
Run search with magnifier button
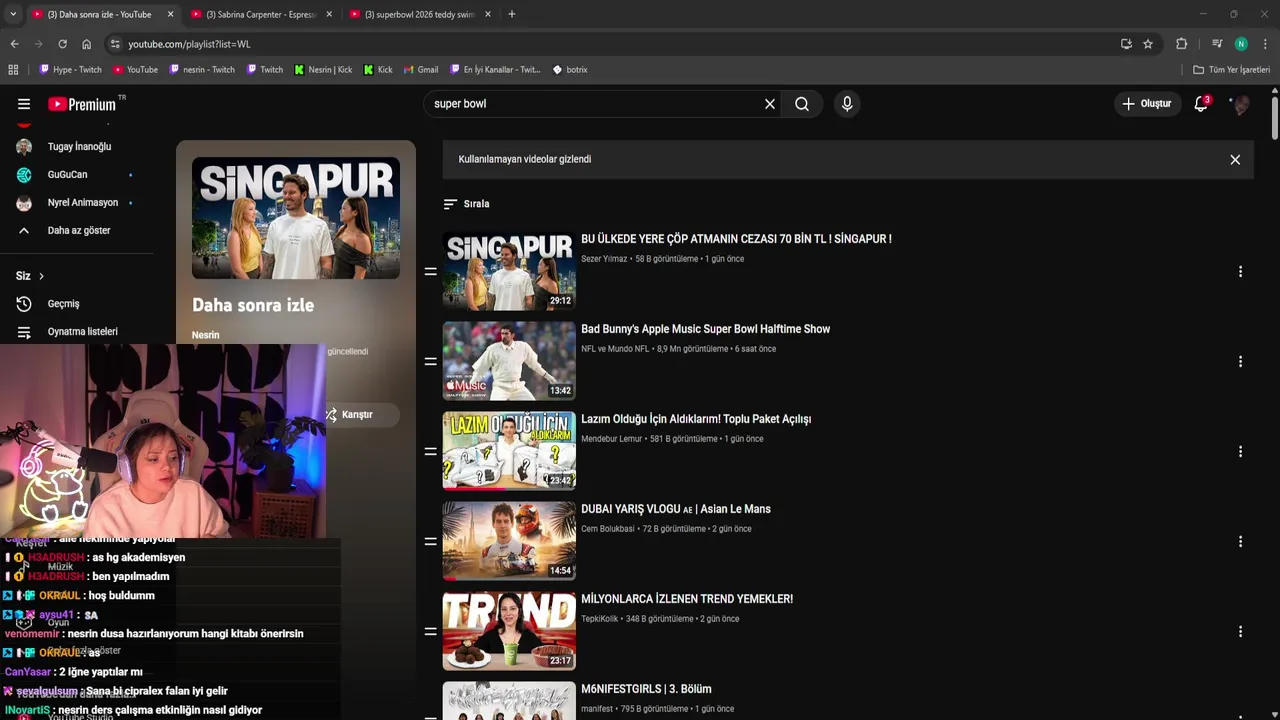[x=802, y=104]
